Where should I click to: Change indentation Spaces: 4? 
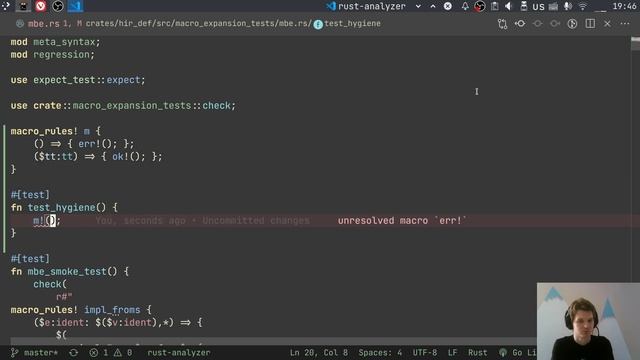380,353
